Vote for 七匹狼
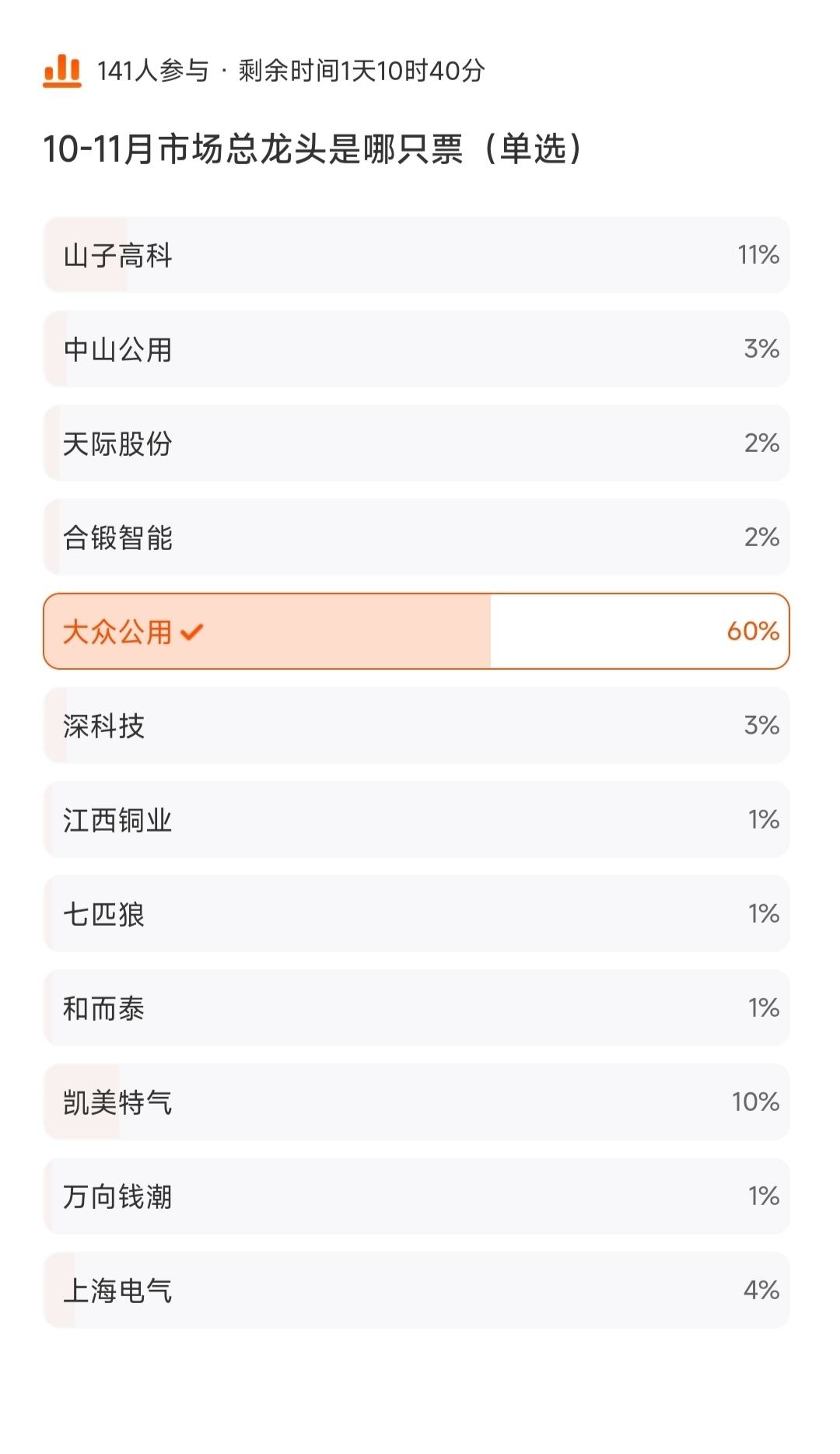 tap(416, 914)
